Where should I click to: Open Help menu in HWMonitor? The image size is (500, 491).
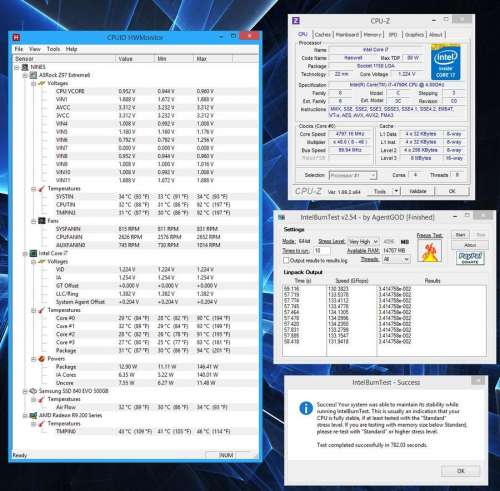coord(71,49)
